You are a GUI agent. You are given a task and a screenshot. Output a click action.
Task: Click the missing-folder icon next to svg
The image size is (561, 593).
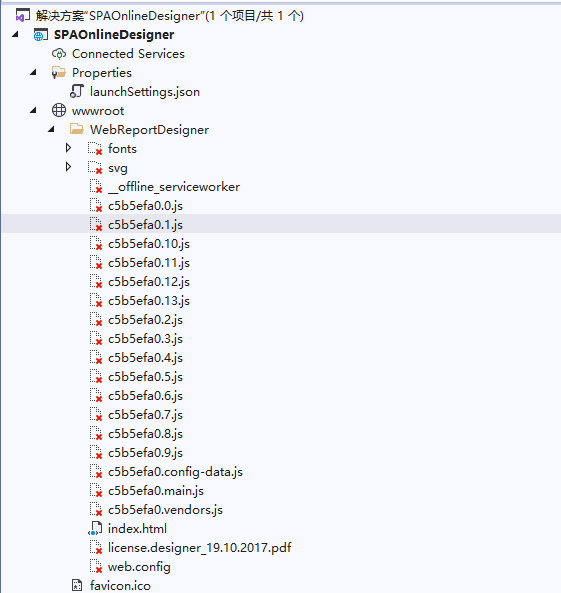[95, 168]
